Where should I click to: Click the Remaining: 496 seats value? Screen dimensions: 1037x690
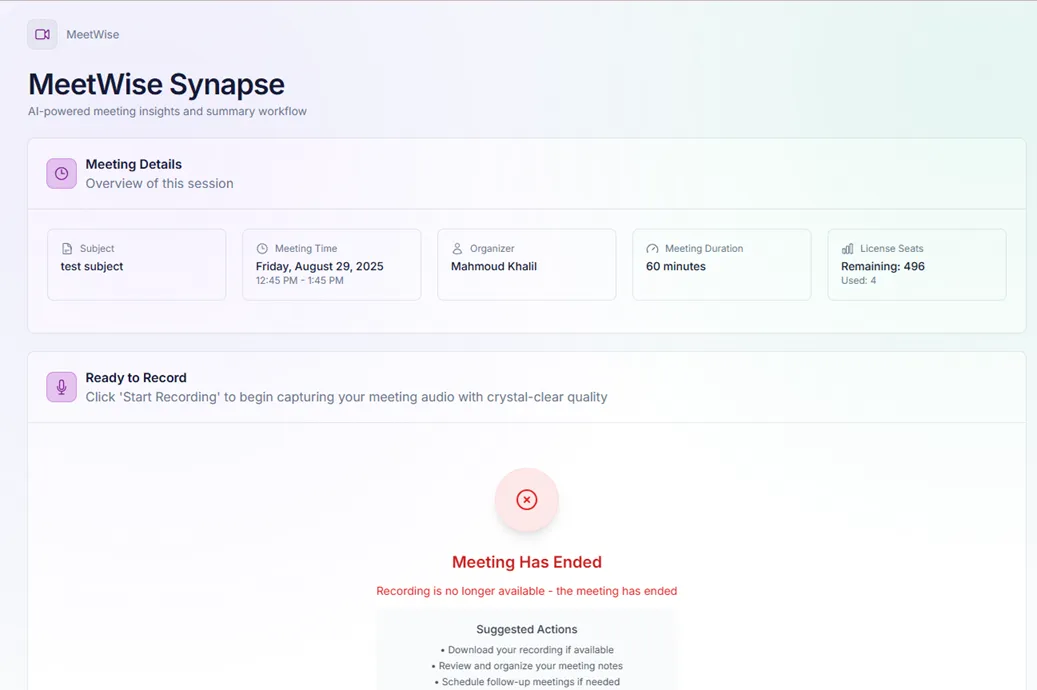click(883, 266)
